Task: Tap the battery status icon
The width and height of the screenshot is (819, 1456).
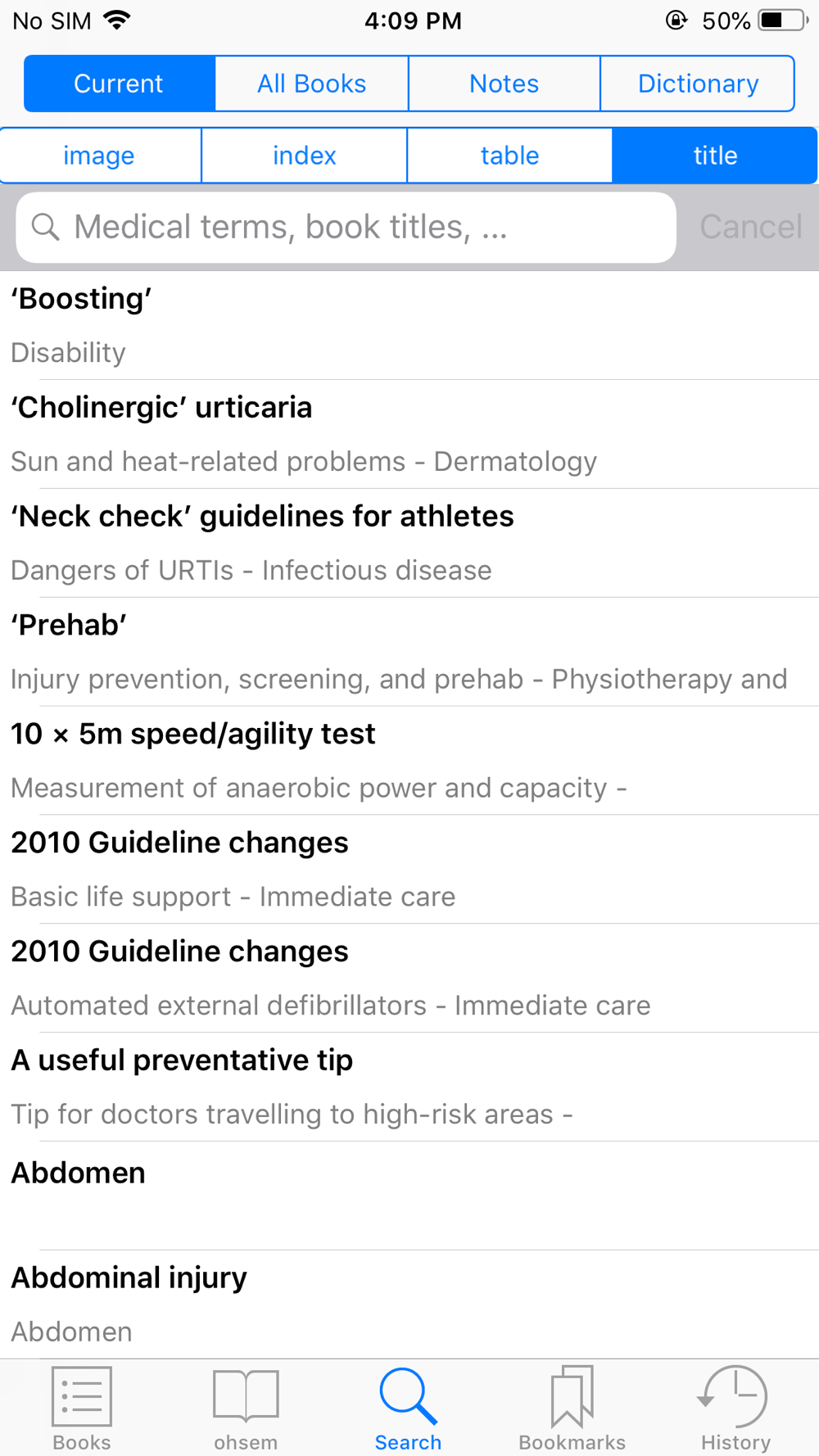Action: point(782,20)
